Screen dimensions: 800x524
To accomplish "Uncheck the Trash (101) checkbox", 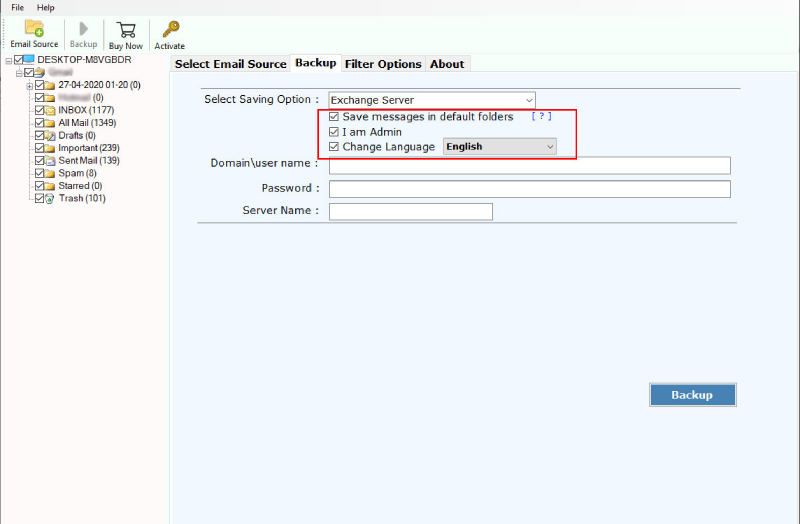I will coord(39,198).
